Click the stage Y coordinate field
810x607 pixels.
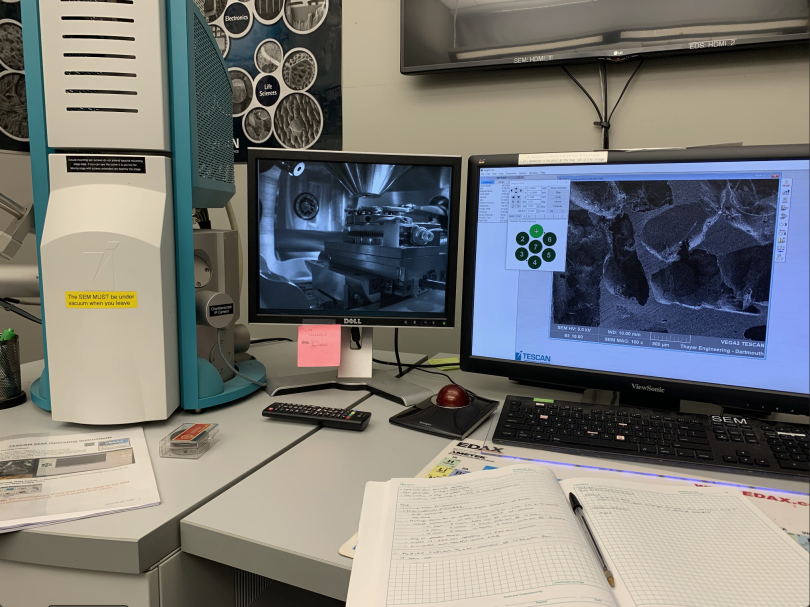point(534,193)
